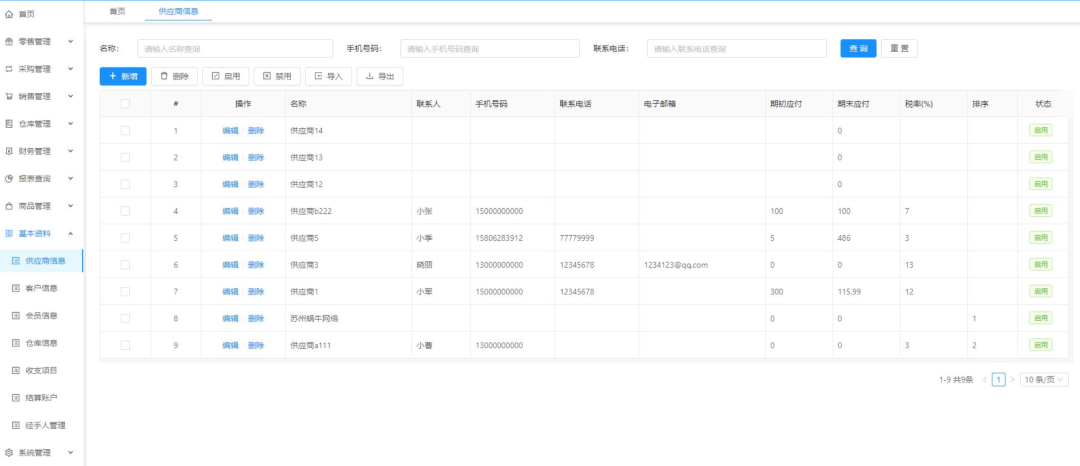
Task: Click the sales management cart icon
Action: (9, 97)
